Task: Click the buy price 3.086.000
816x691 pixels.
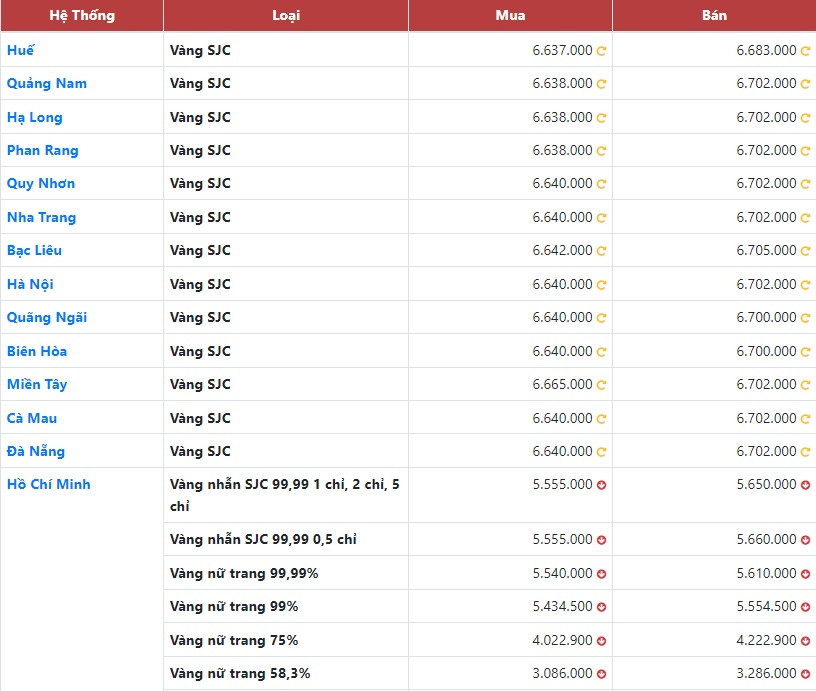Action: click(563, 674)
